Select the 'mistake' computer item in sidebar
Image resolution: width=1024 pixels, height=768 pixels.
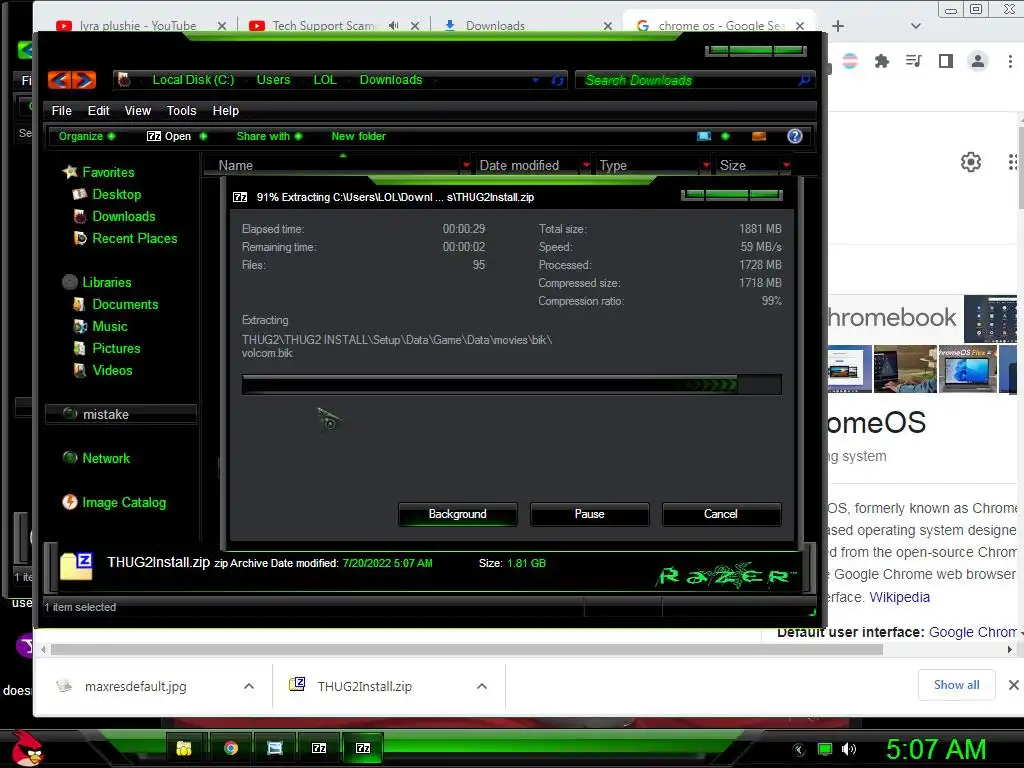(121, 414)
